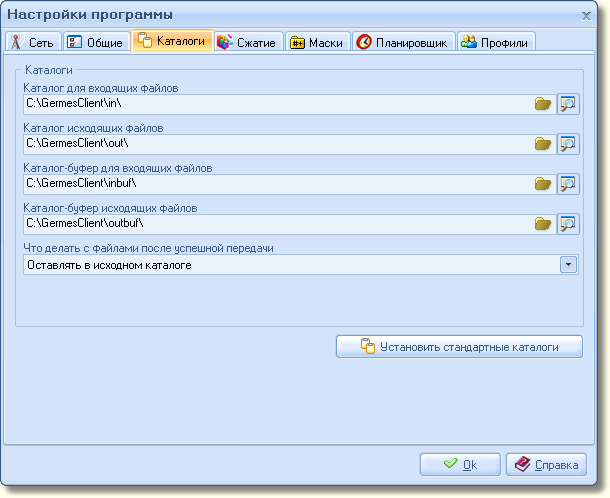The height and width of the screenshot is (498, 610).
Task: Click clipboard icon on standard catalogs button
Action: coord(368,346)
